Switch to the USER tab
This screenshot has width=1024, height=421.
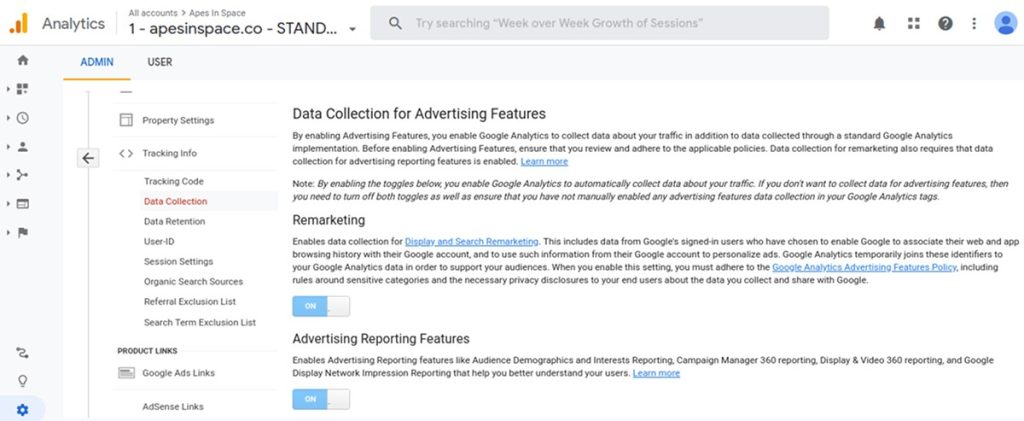point(160,62)
